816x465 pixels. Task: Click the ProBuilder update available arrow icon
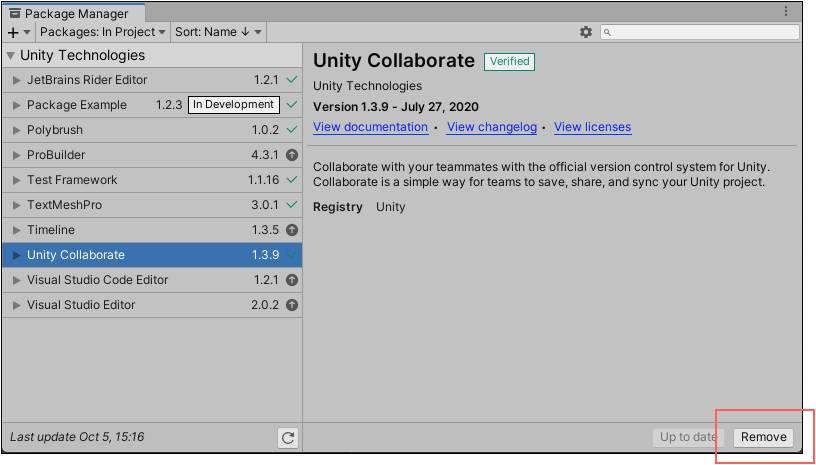tap(292, 155)
